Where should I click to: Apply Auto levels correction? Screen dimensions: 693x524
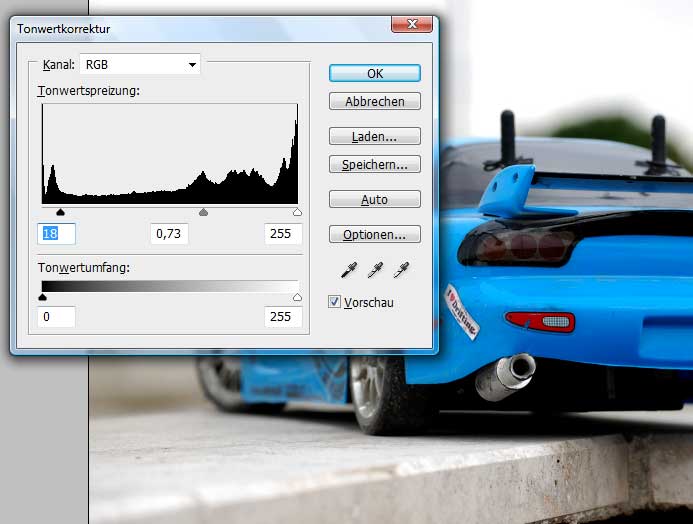coord(374,199)
